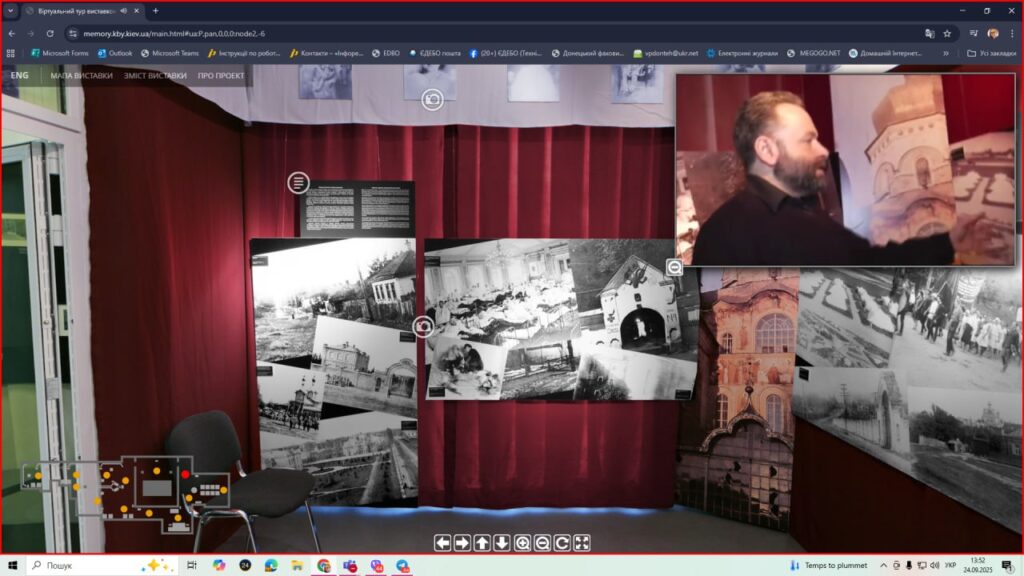Switch site language to ENG

[20, 75]
